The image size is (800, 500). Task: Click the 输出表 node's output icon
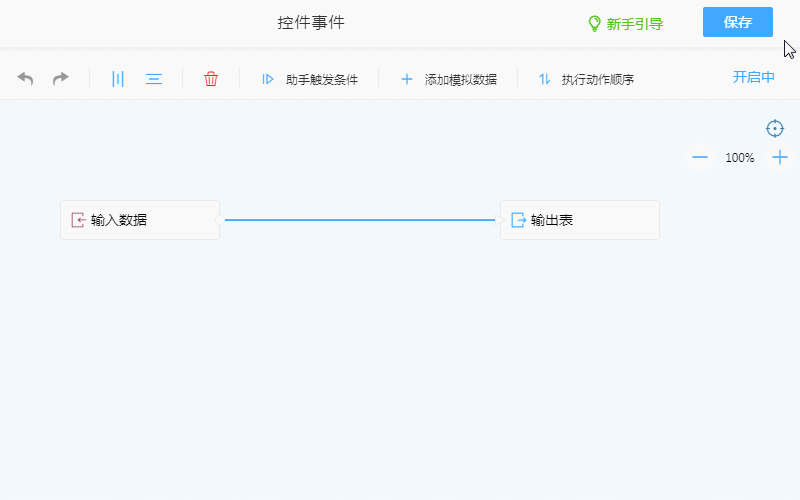pos(518,220)
